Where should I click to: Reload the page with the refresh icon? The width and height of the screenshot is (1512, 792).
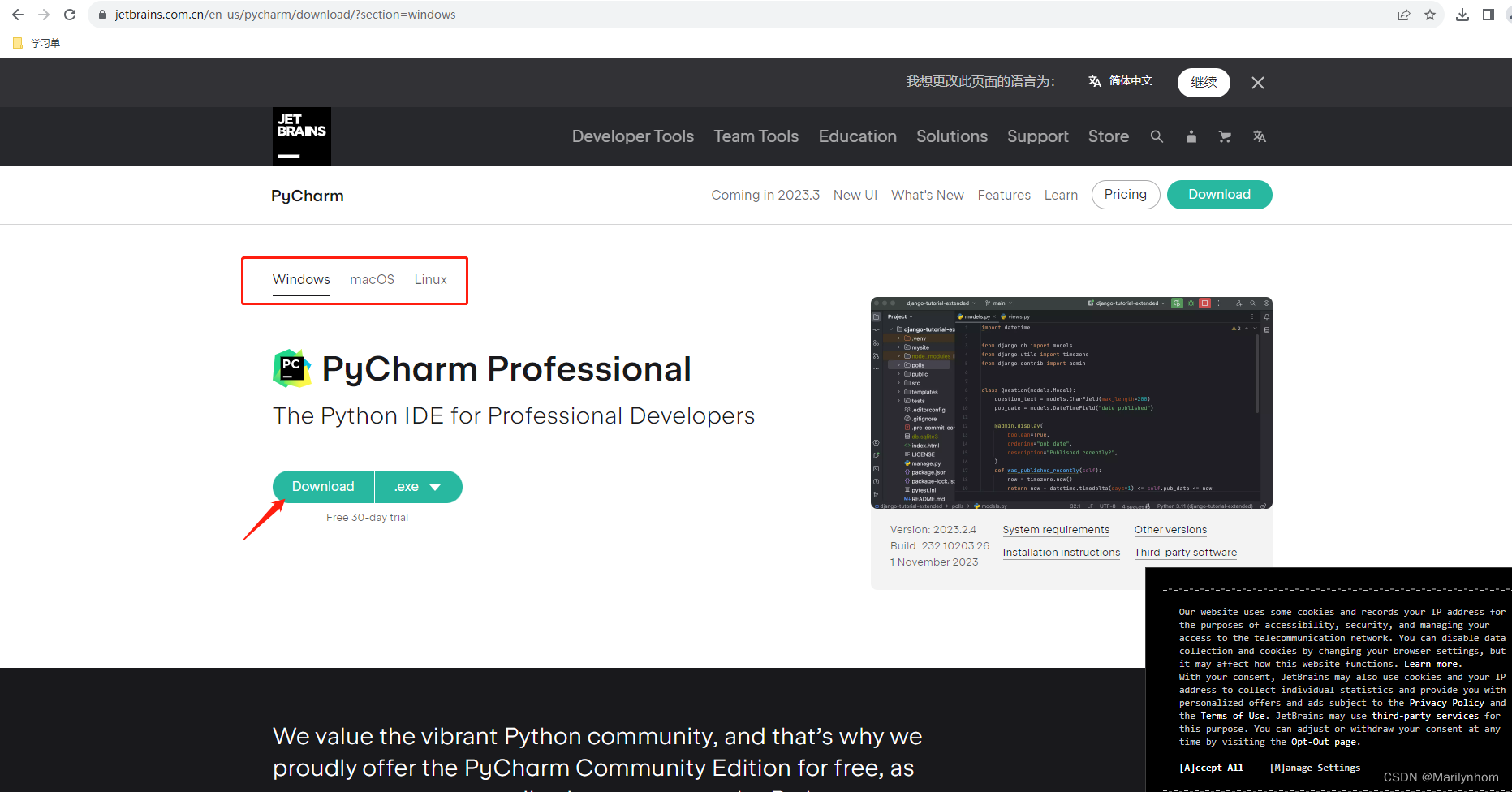[70, 15]
